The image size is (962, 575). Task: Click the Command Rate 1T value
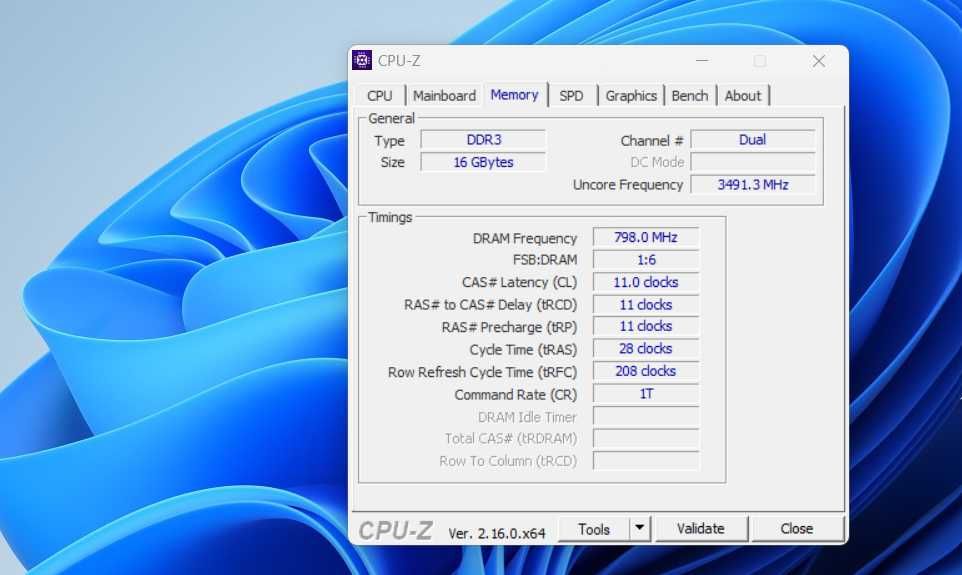(x=646, y=394)
